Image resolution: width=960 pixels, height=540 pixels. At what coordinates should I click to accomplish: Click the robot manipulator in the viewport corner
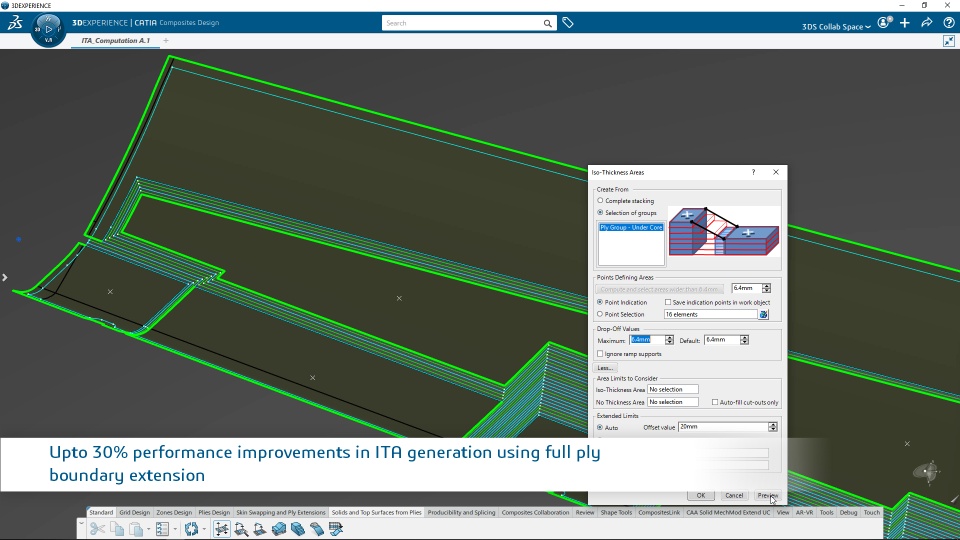click(926, 471)
